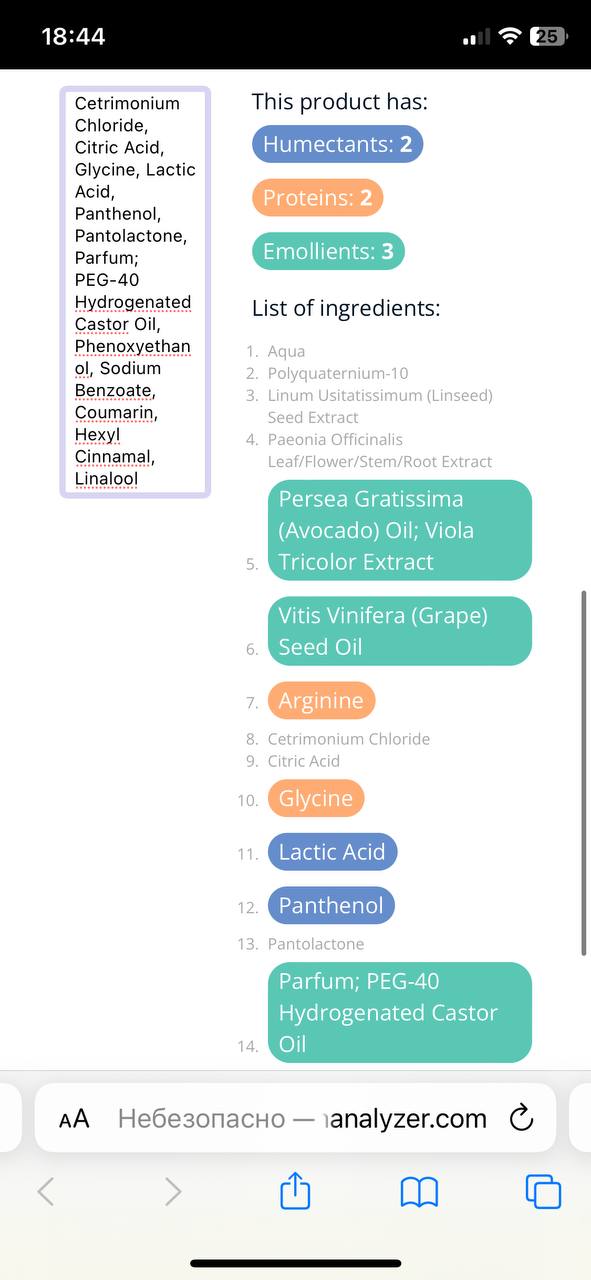This screenshot has width=591, height=1280.
Task: Open the tabs overview icon
Action: (543, 1191)
